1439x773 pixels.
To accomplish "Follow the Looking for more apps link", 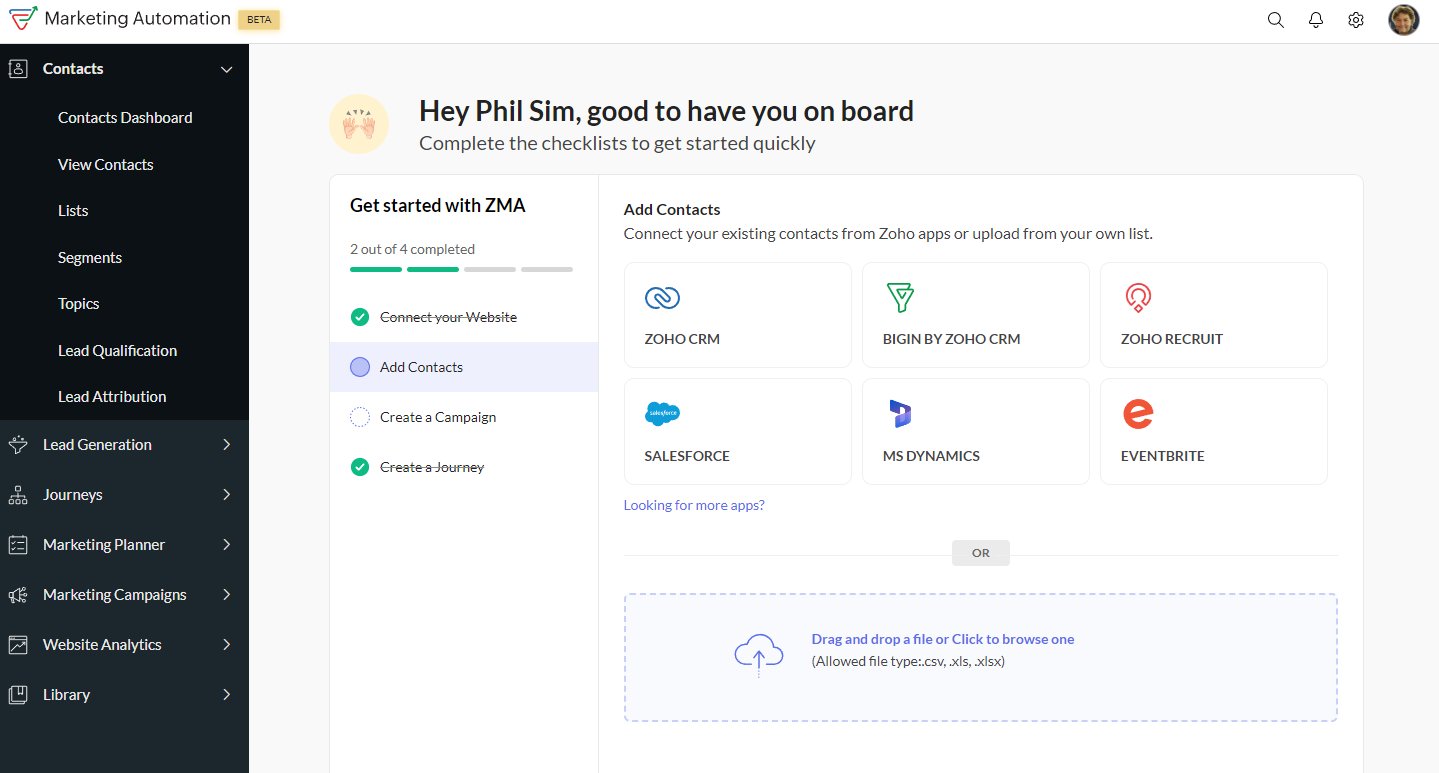I will [694, 505].
